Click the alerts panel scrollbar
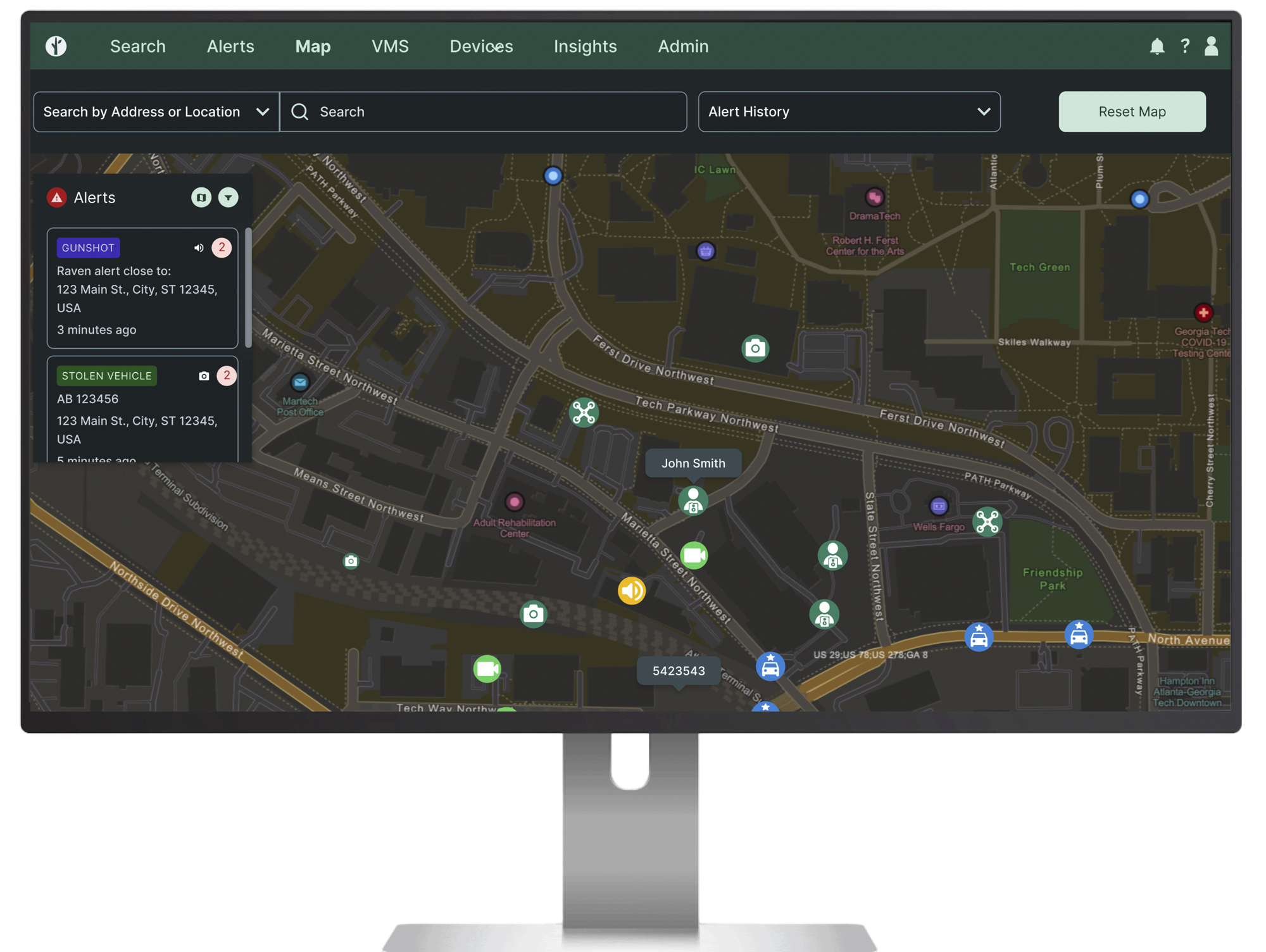Viewport: 1266px width, 952px height. pos(248,288)
